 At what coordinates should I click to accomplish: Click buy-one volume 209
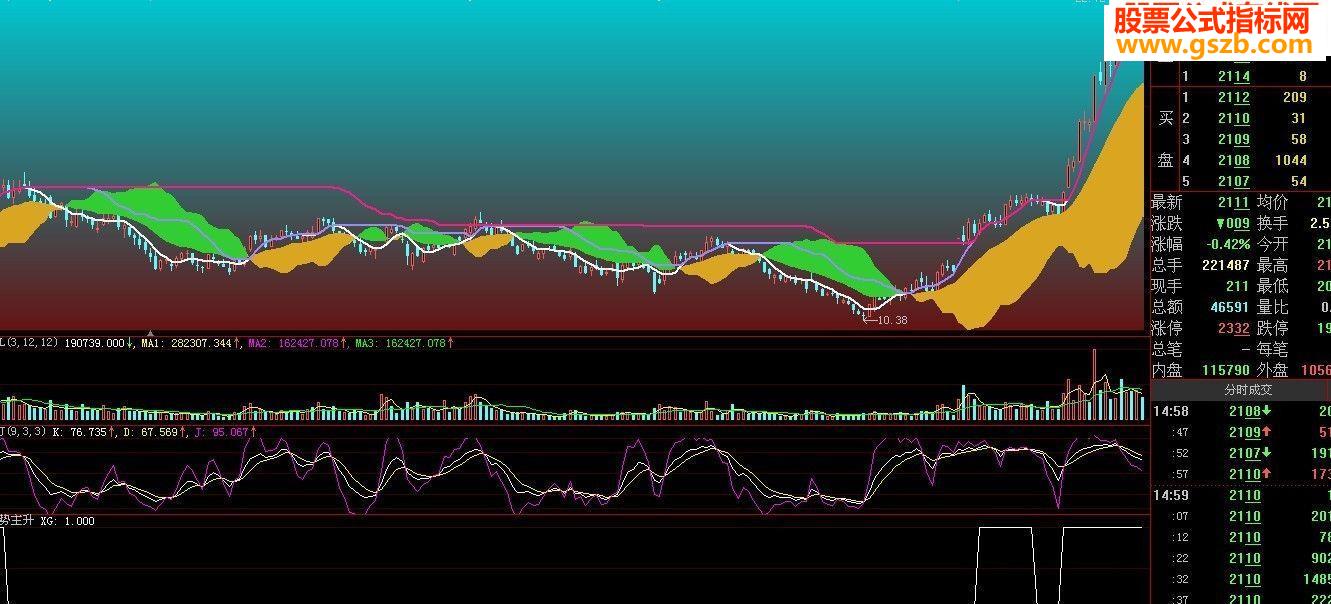(1294, 97)
